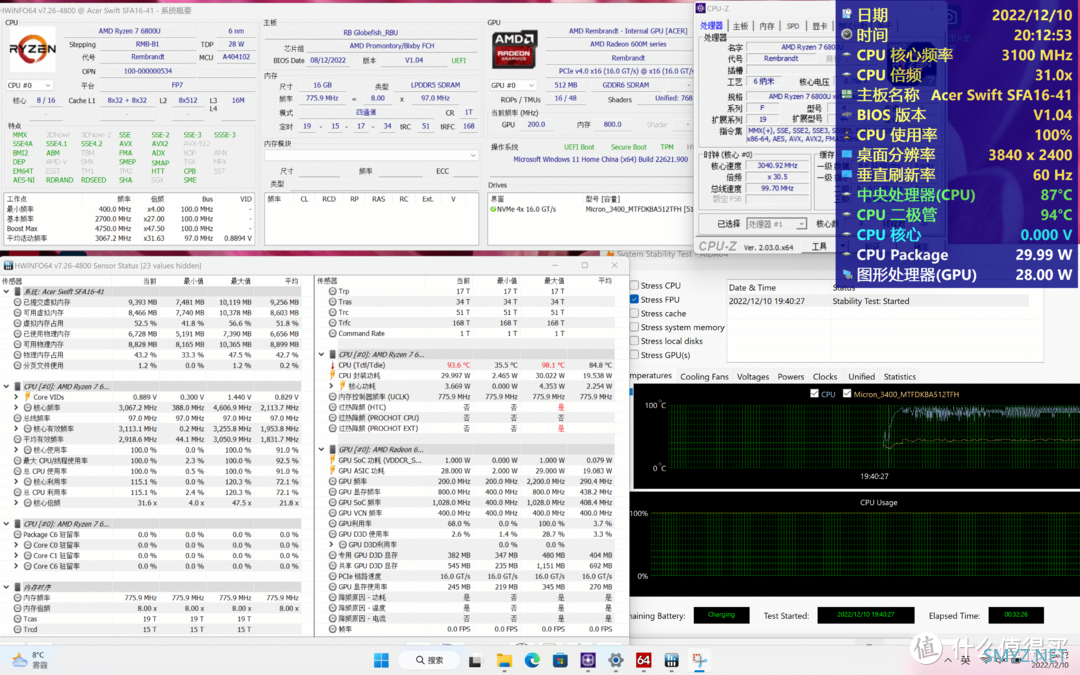1080x675 pixels.
Task: Enable Stress local disks checkbox
Action: pos(634,341)
